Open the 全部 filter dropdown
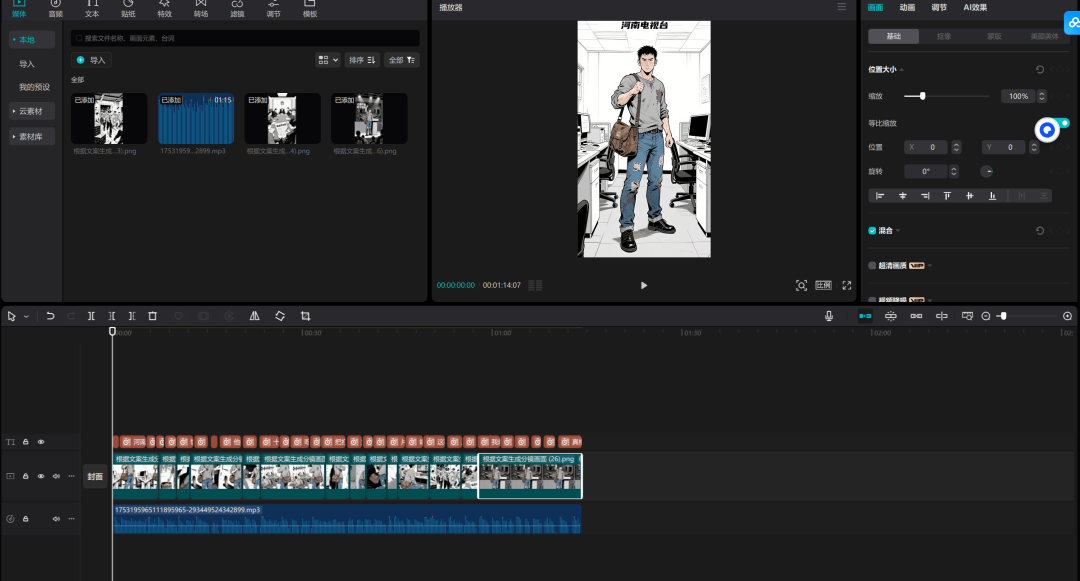The image size is (1080, 581). point(402,61)
